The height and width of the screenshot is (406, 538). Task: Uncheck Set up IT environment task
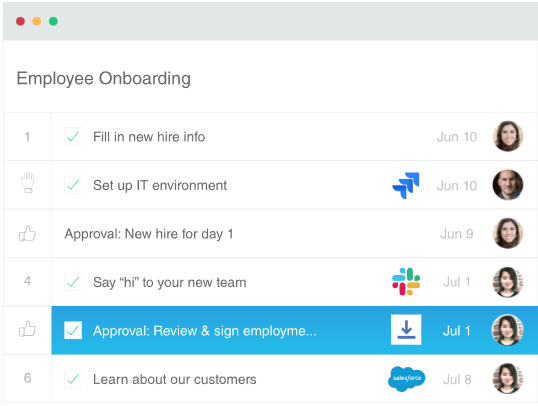click(x=73, y=185)
